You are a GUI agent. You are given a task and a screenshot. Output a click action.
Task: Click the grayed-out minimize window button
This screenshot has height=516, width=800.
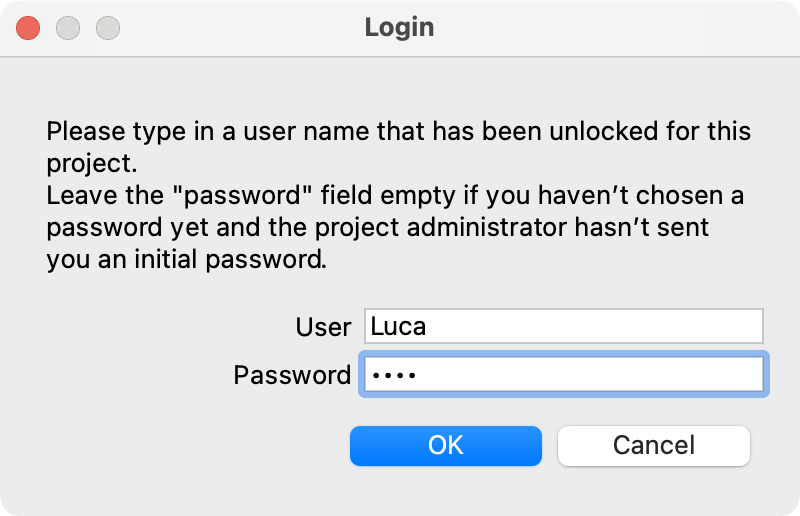pos(68,28)
